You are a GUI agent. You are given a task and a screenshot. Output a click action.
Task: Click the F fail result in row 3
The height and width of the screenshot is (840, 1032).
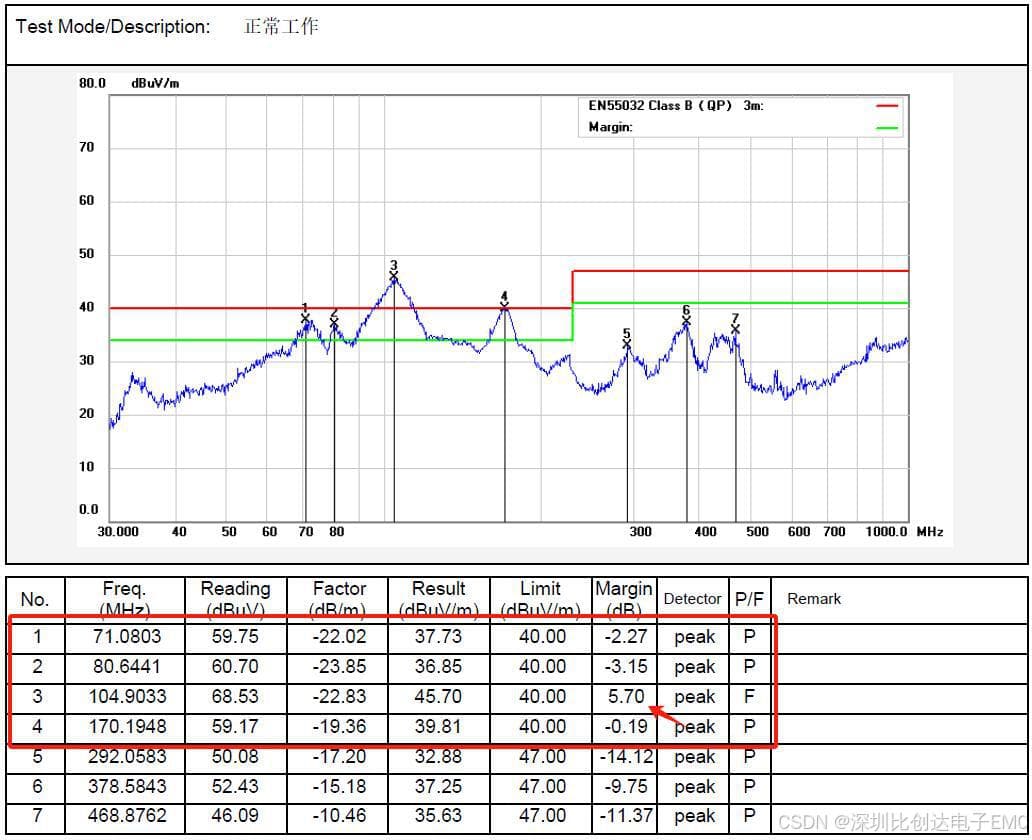tap(749, 696)
